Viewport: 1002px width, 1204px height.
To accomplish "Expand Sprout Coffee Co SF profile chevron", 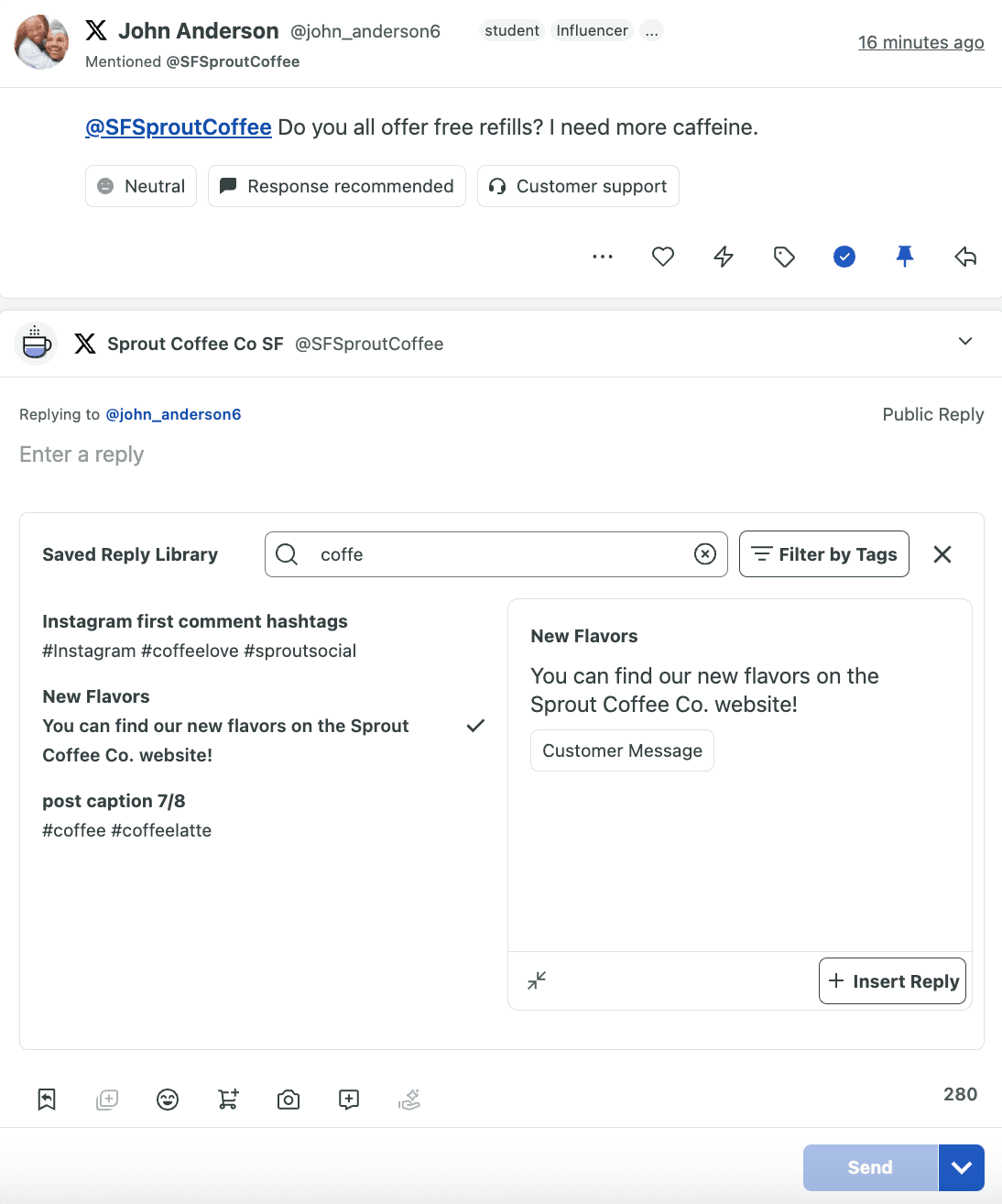I will click(x=965, y=342).
